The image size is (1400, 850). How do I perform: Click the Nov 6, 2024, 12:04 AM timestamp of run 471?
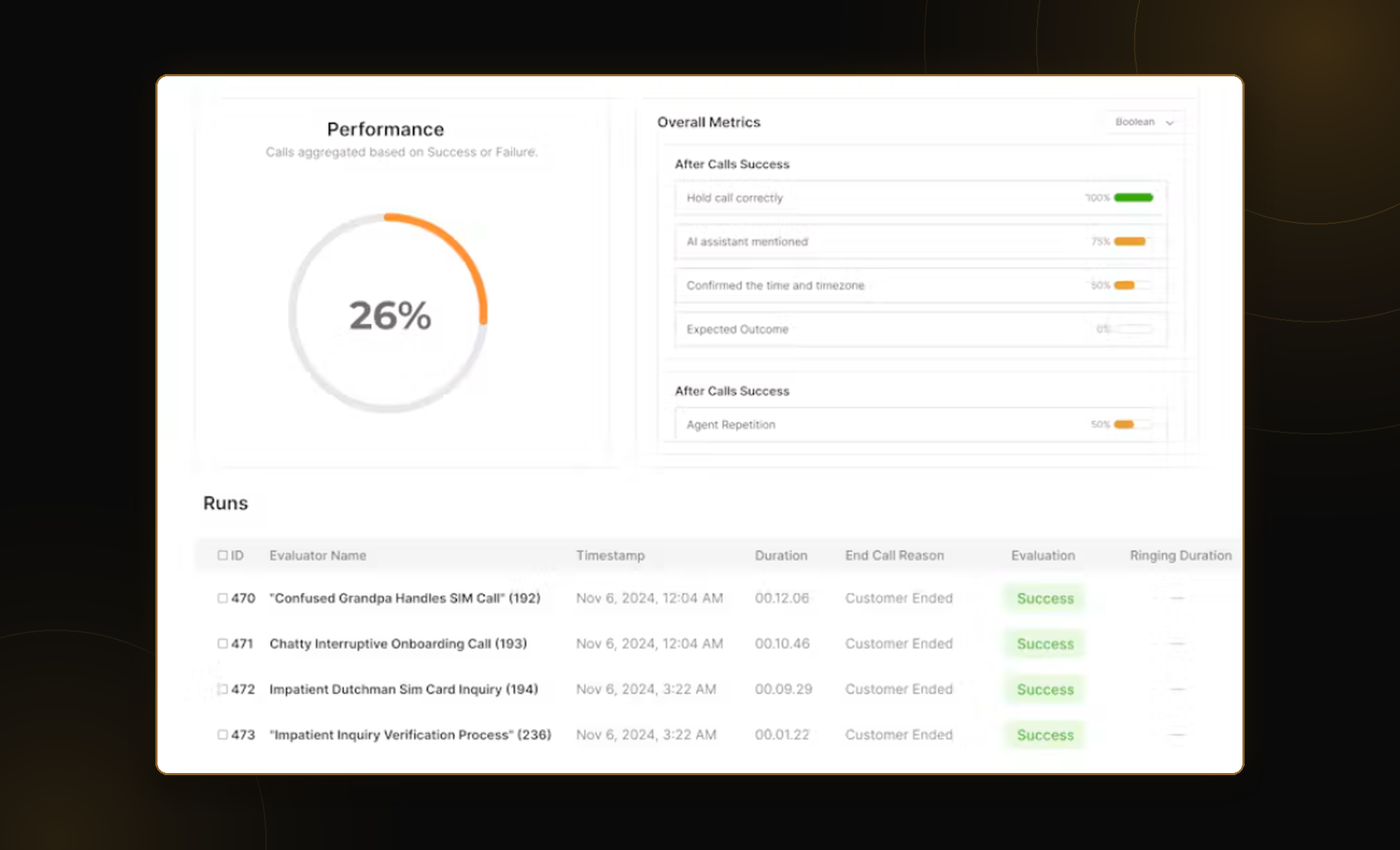tap(650, 644)
